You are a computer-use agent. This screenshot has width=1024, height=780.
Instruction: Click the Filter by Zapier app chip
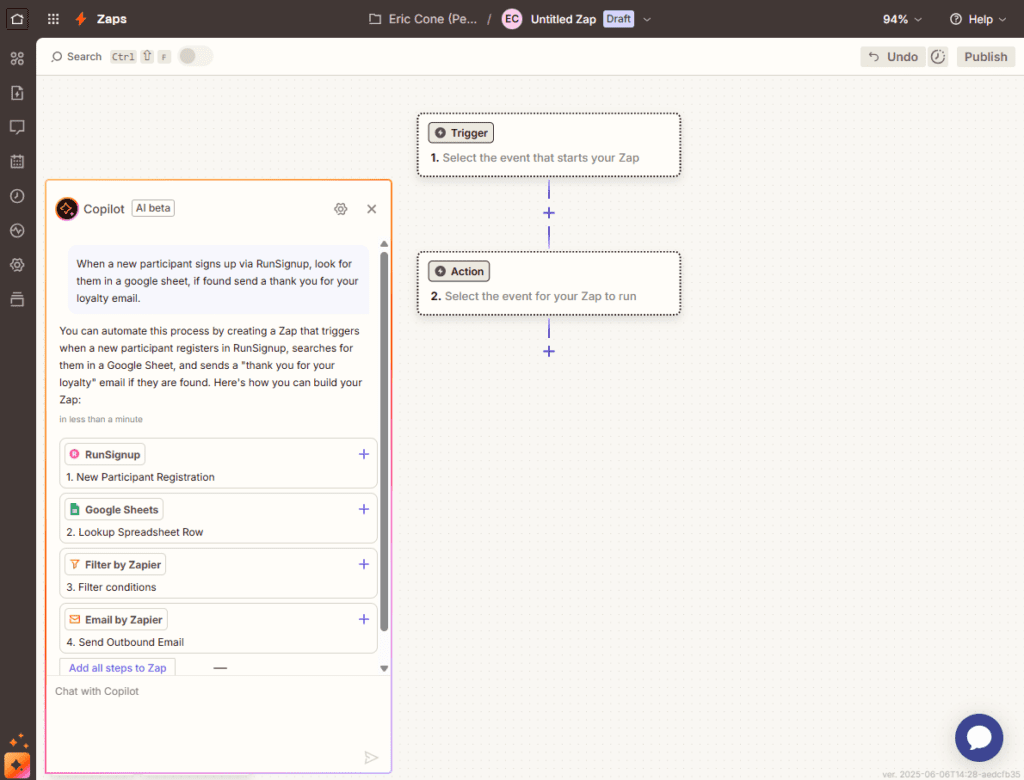point(116,564)
